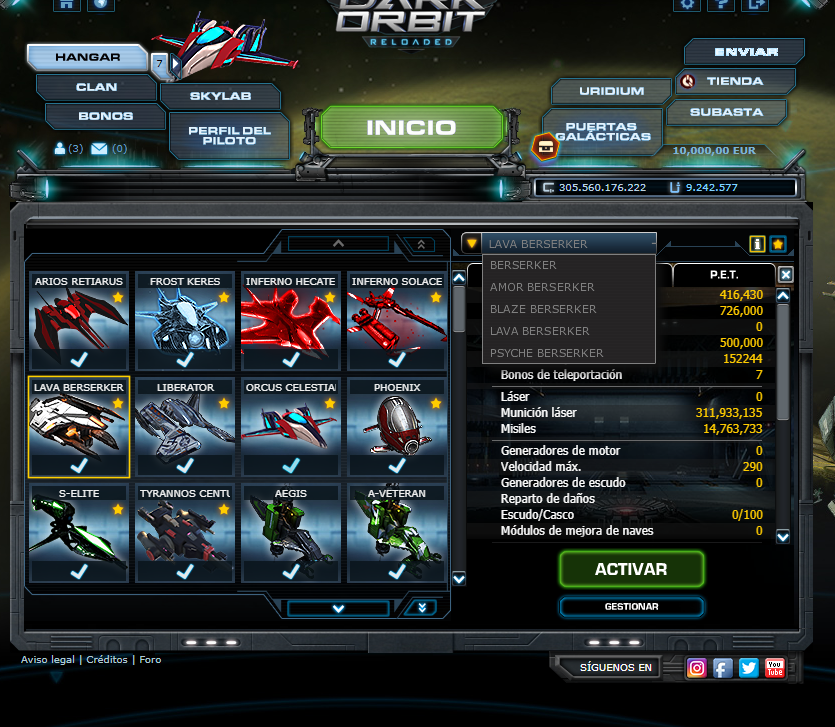Viewport: 835px width, 727px height.
Task: Select PSYCHE BERSERKER from design dropdown
Action: [x=569, y=353]
